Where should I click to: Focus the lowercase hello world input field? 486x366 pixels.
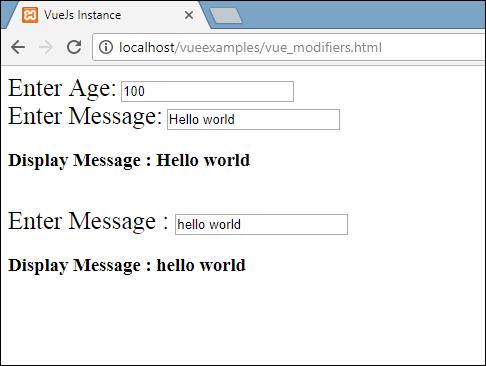pyautogui.click(x=261, y=224)
